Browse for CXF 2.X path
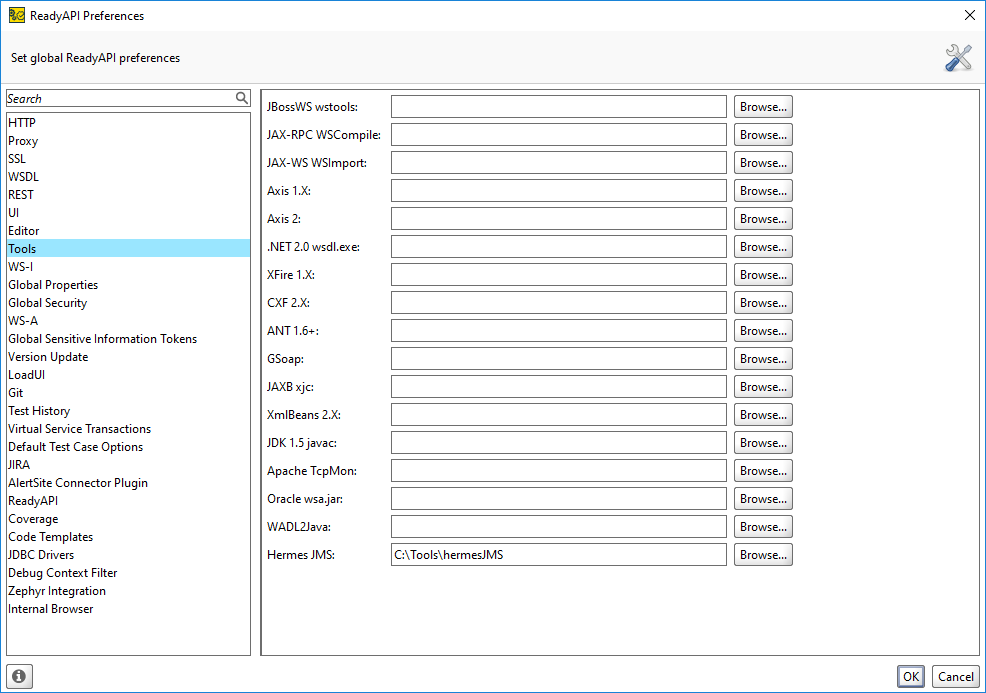The height and width of the screenshot is (693, 986). [763, 302]
